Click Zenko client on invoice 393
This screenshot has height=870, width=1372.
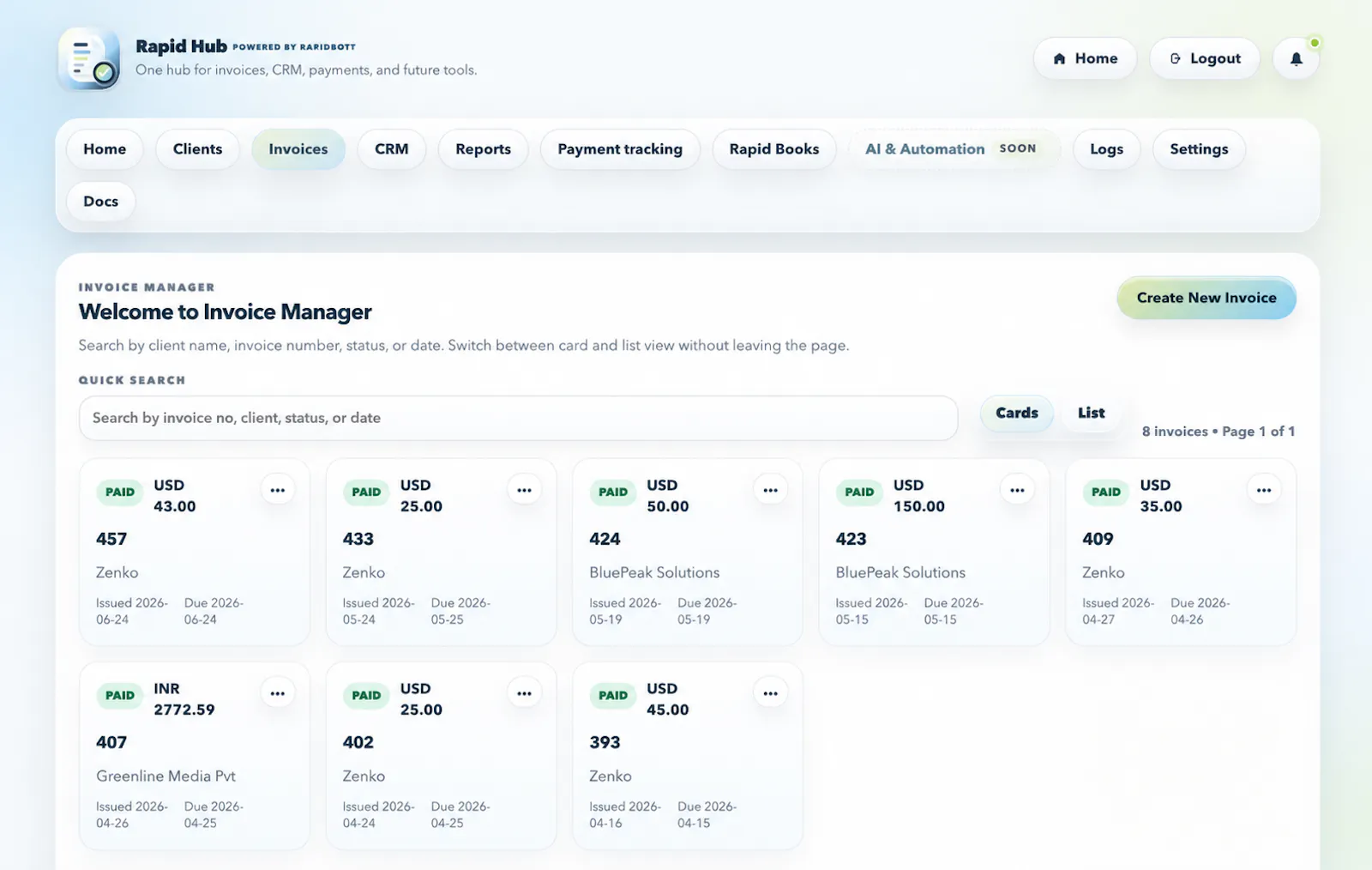pos(611,776)
